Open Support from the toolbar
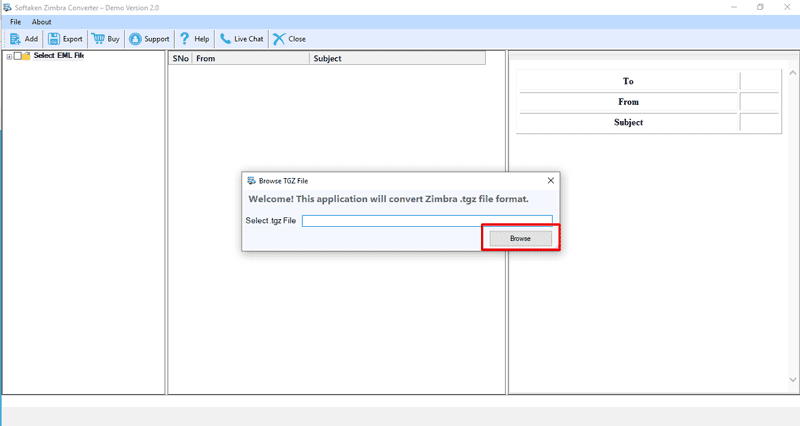800x426 pixels. tap(135, 39)
